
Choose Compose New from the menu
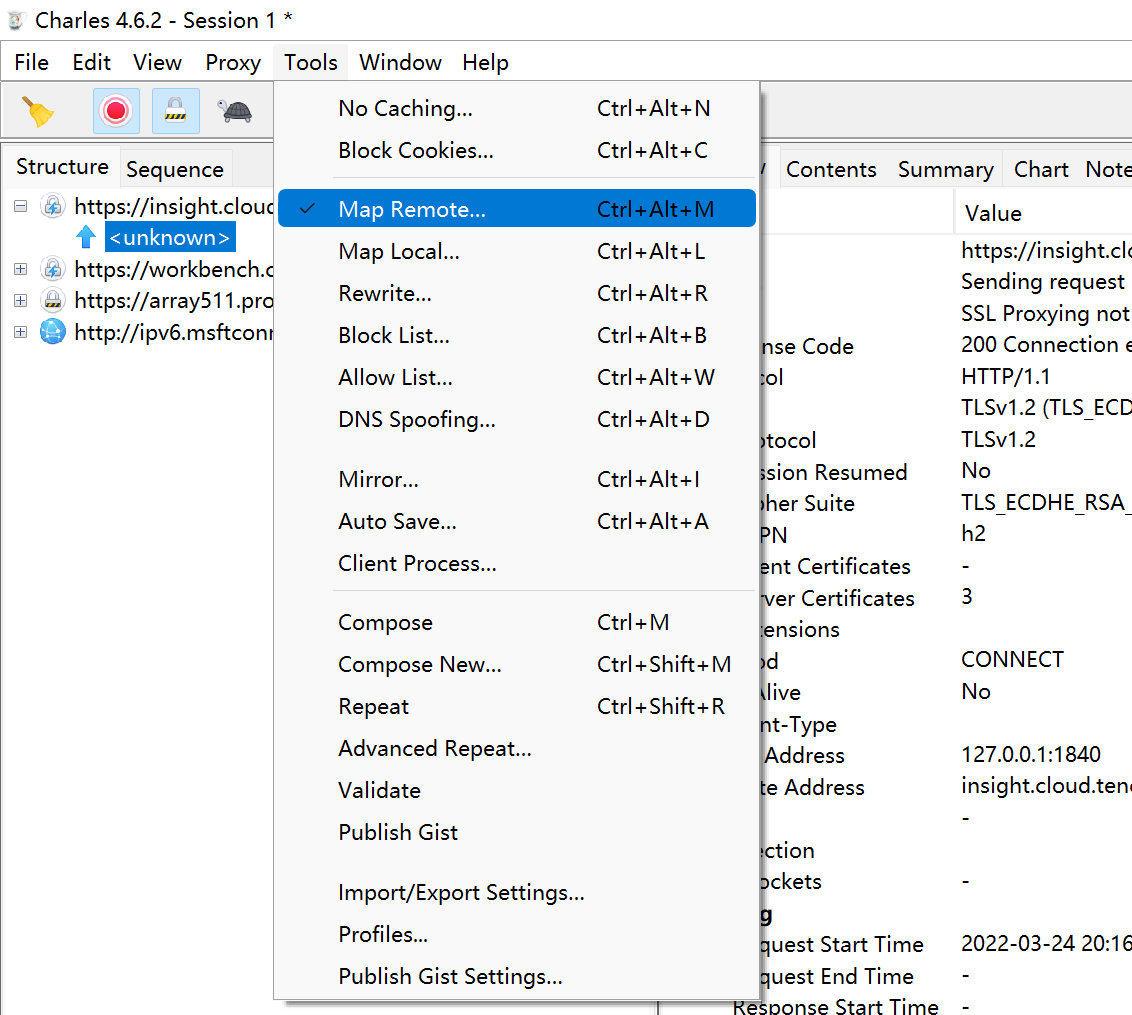pos(420,665)
